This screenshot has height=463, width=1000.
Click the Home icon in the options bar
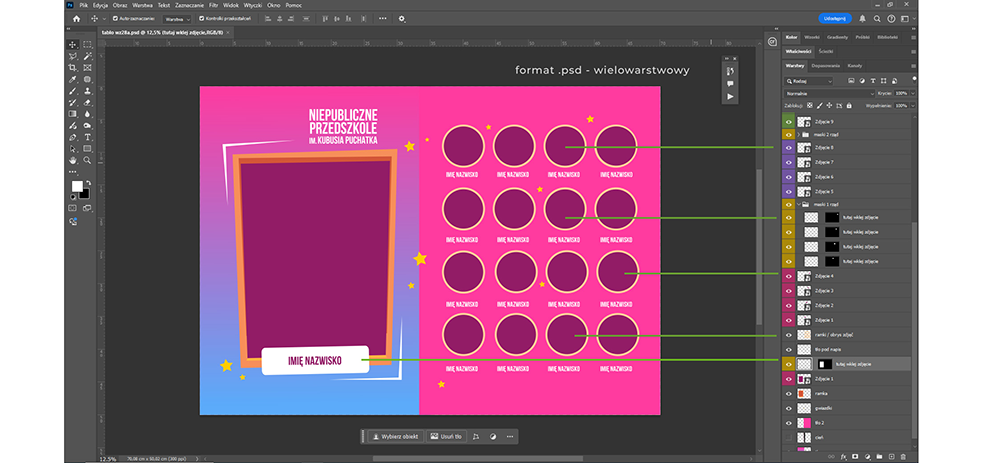click(77, 18)
